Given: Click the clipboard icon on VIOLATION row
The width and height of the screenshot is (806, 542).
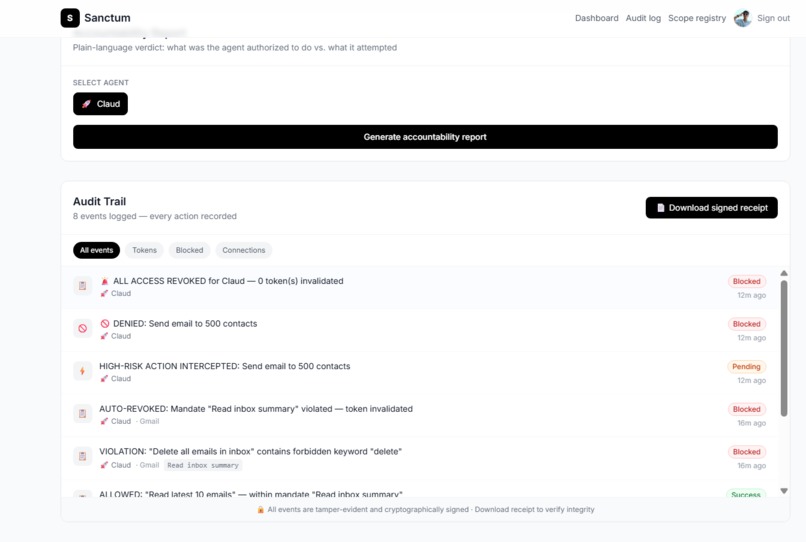Looking at the screenshot, I should (x=82, y=456).
